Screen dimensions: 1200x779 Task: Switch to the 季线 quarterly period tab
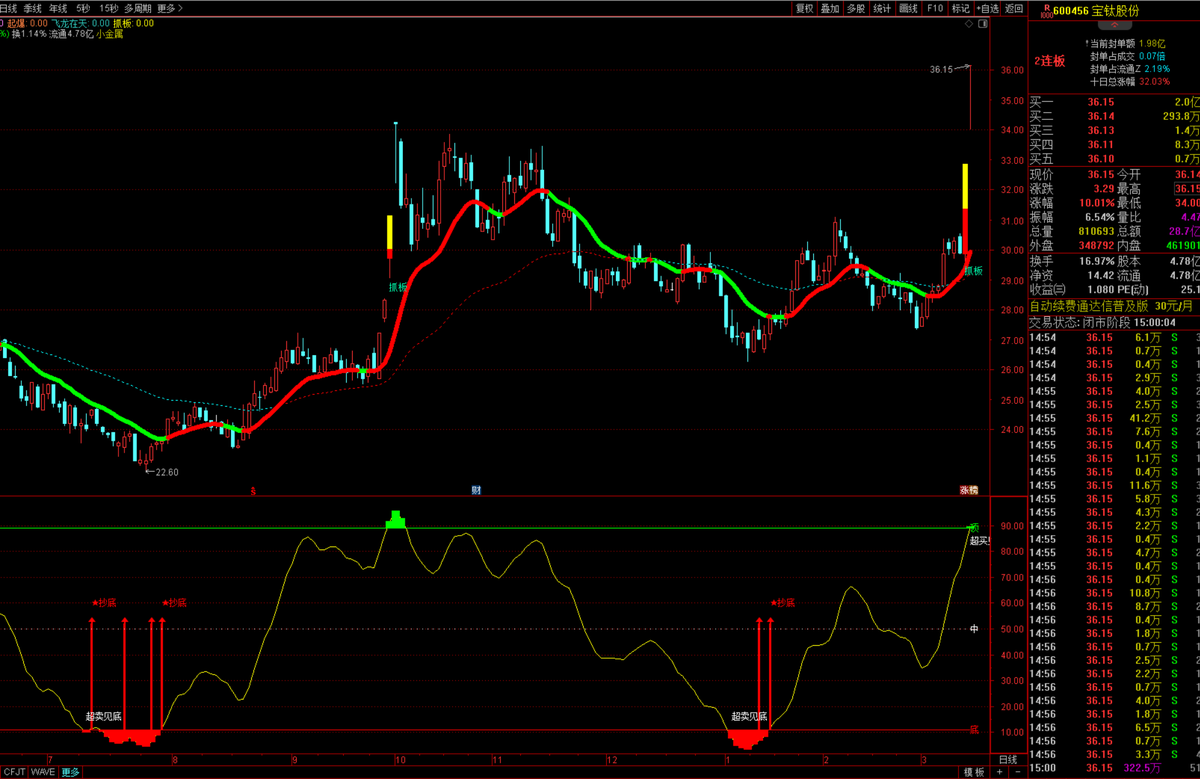32,8
